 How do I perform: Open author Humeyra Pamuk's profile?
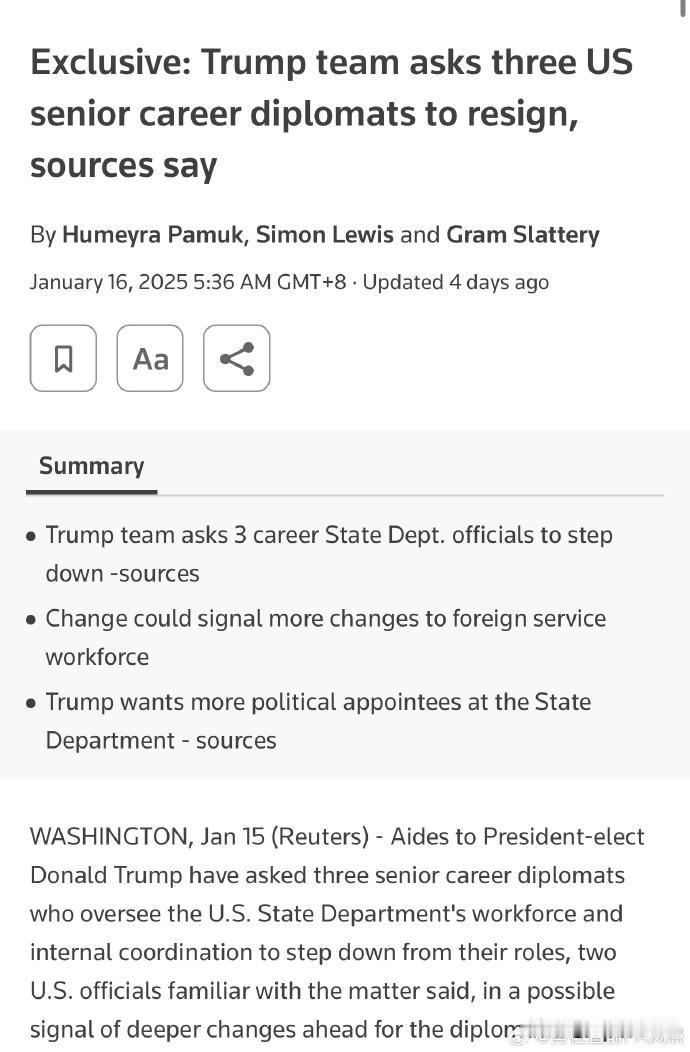click(x=152, y=234)
